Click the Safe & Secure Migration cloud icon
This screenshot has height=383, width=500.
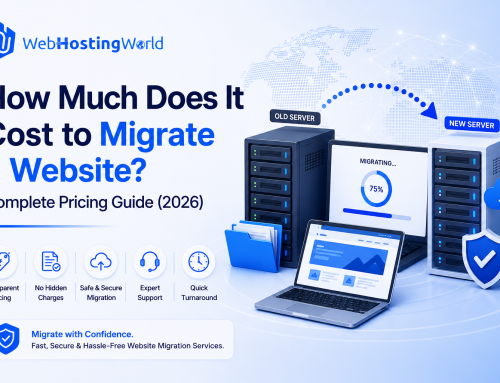click(101, 261)
